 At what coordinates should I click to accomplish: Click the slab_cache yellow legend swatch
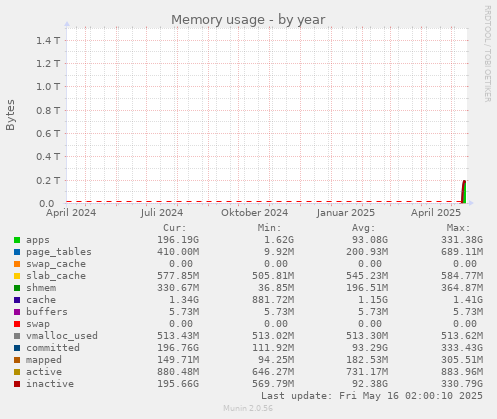tap(17, 276)
